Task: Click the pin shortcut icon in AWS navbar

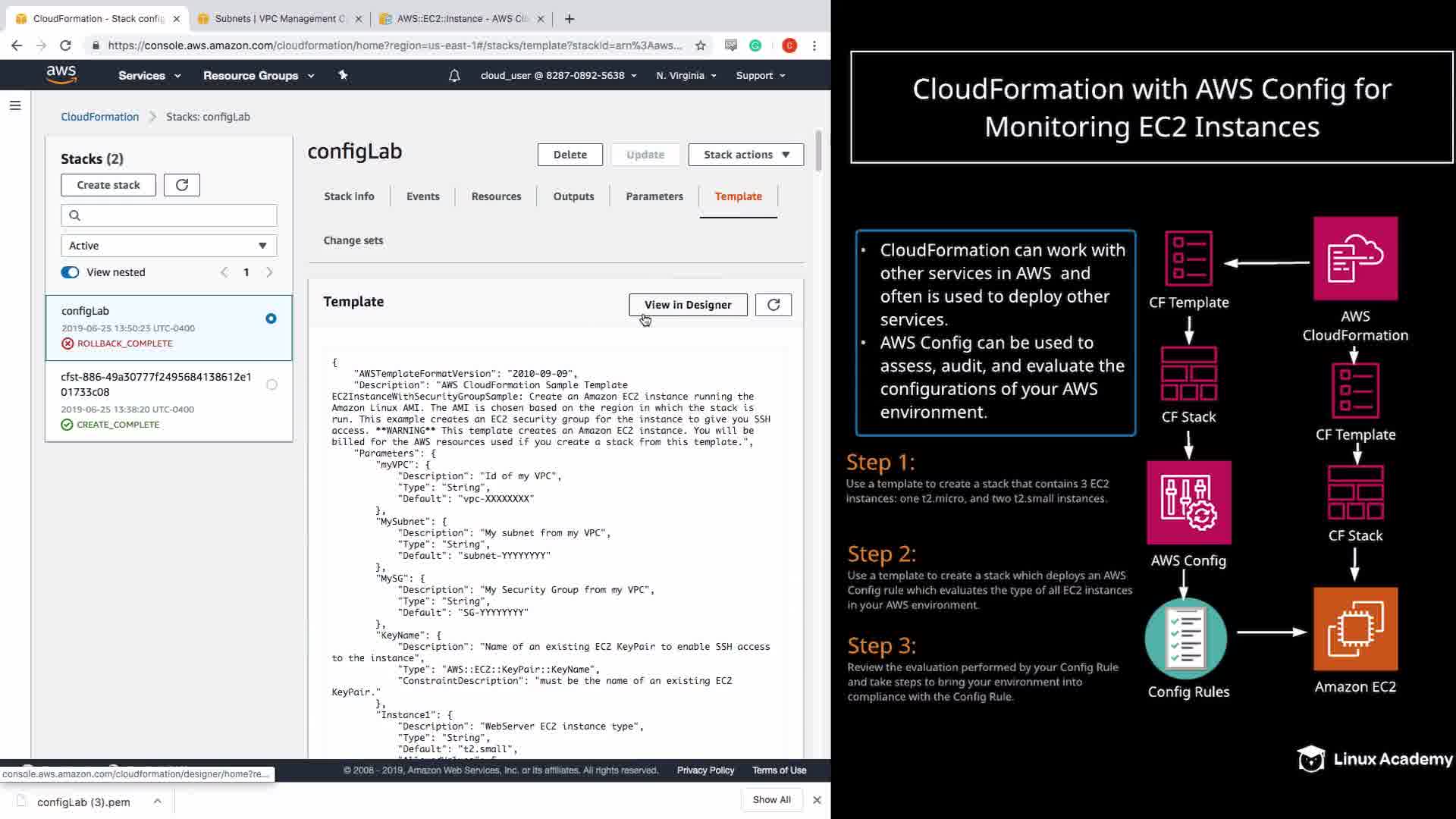Action: [x=343, y=75]
